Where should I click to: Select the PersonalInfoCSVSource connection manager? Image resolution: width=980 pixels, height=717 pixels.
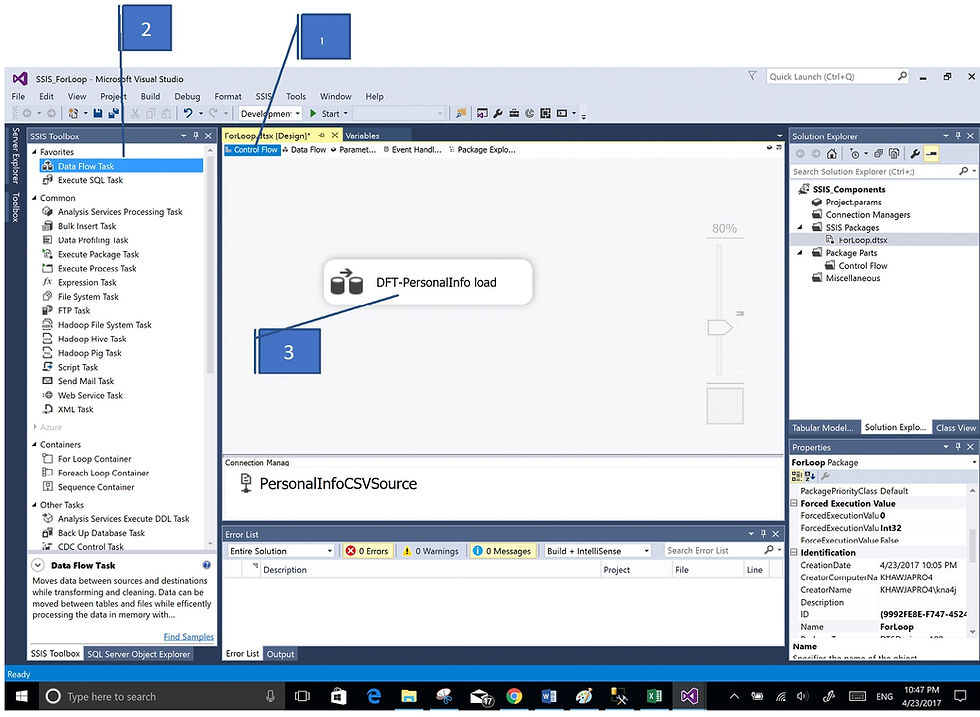pyautogui.click(x=329, y=483)
